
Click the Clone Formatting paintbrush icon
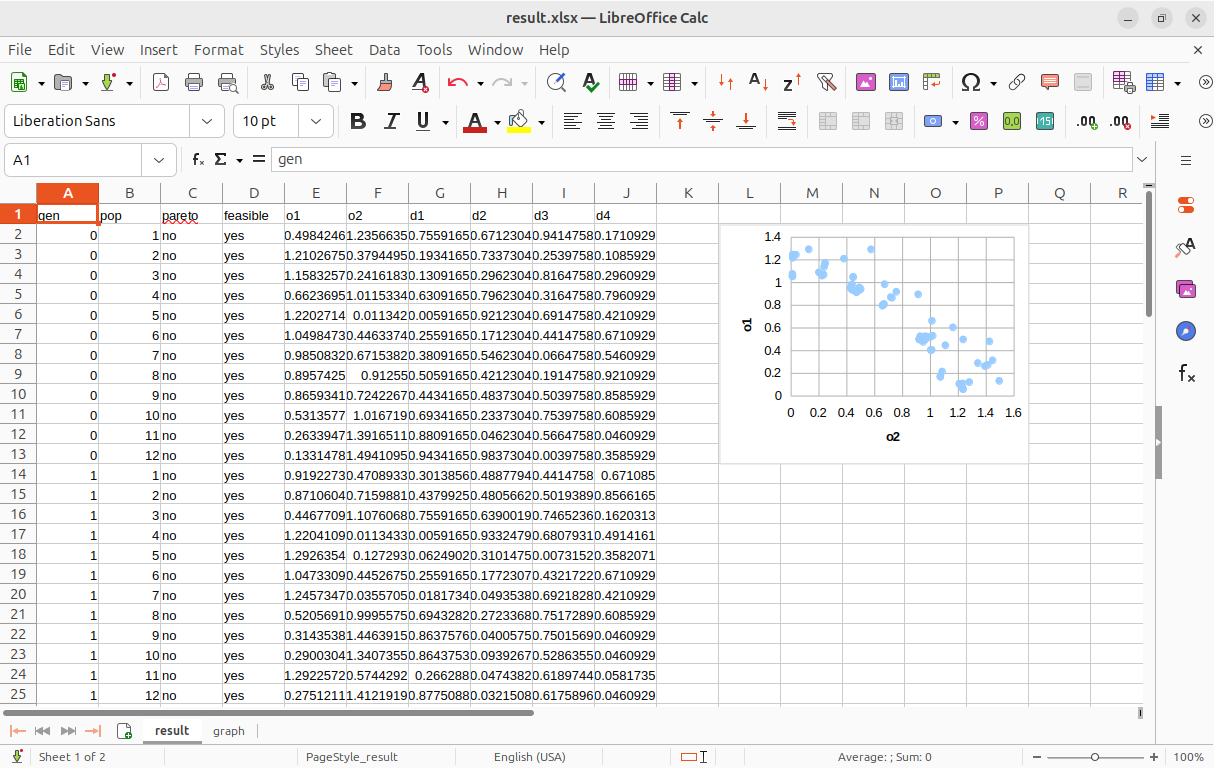385,83
